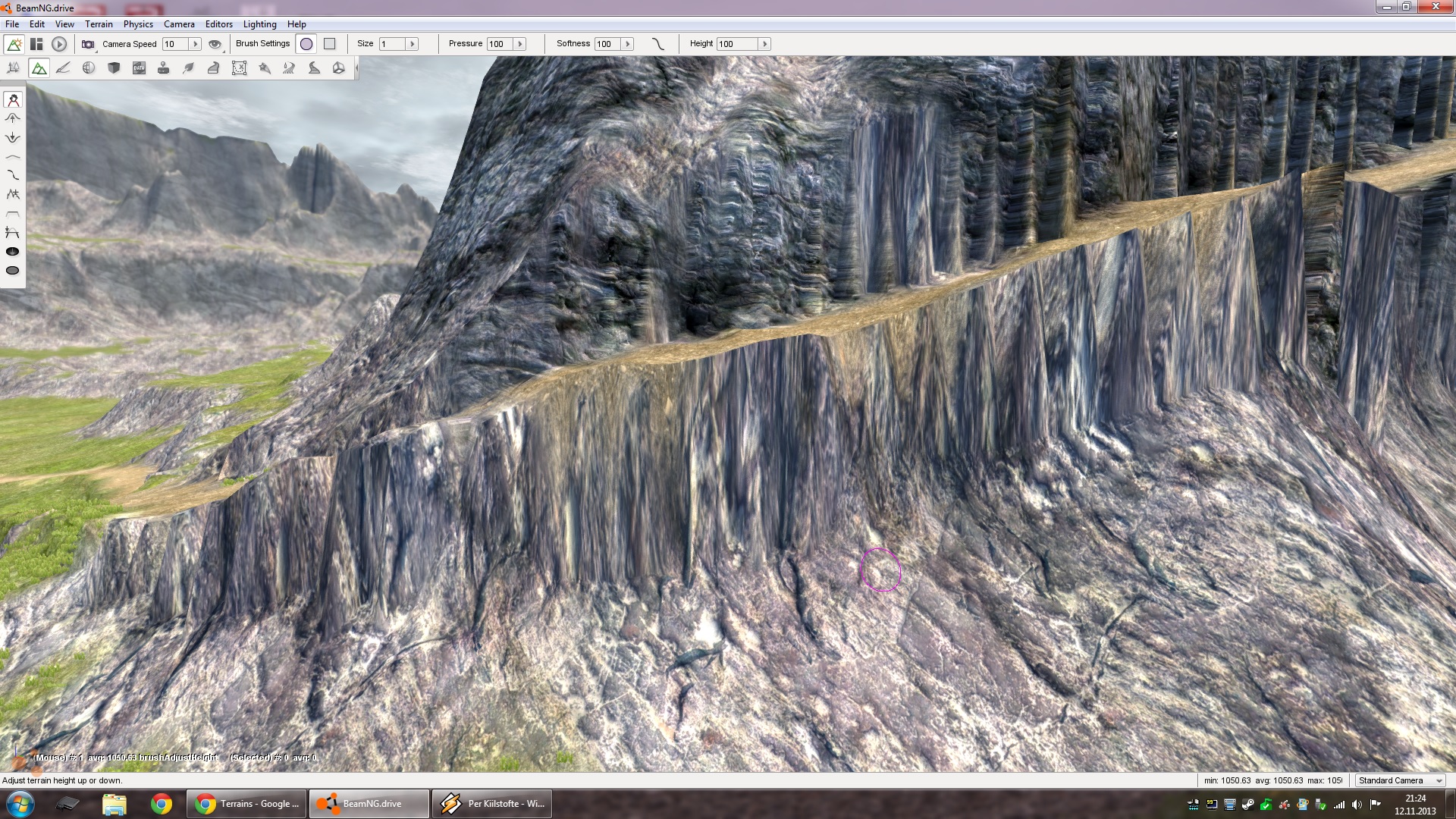Select the circle brush shape
This screenshot has height=819, width=1456.
click(306, 44)
